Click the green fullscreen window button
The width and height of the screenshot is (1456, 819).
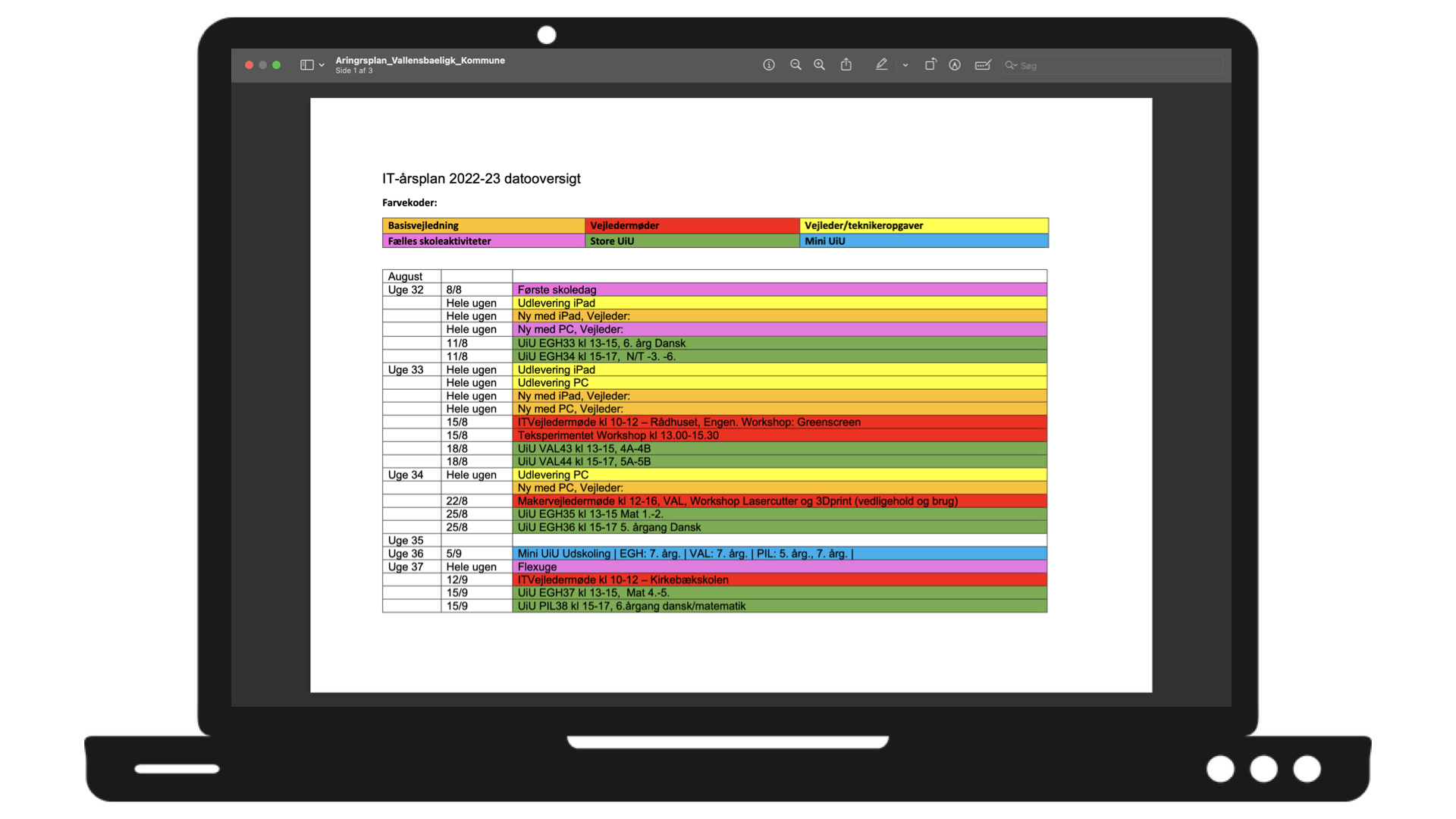[277, 65]
